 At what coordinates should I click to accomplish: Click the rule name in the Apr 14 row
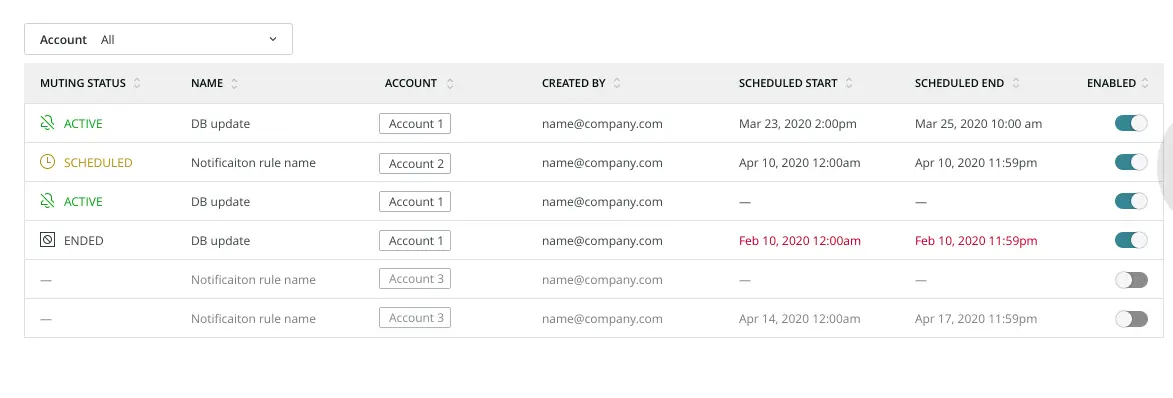[253, 319]
